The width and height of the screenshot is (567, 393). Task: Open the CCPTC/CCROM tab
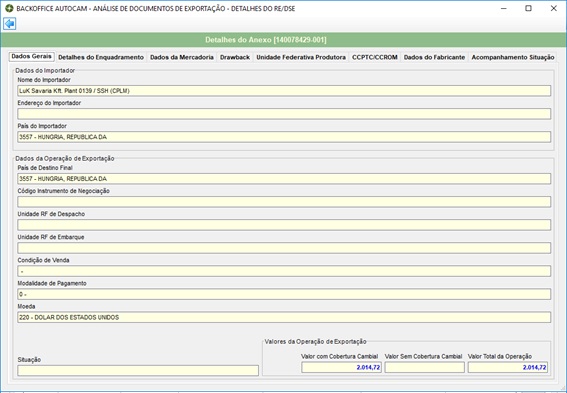point(375,57)
